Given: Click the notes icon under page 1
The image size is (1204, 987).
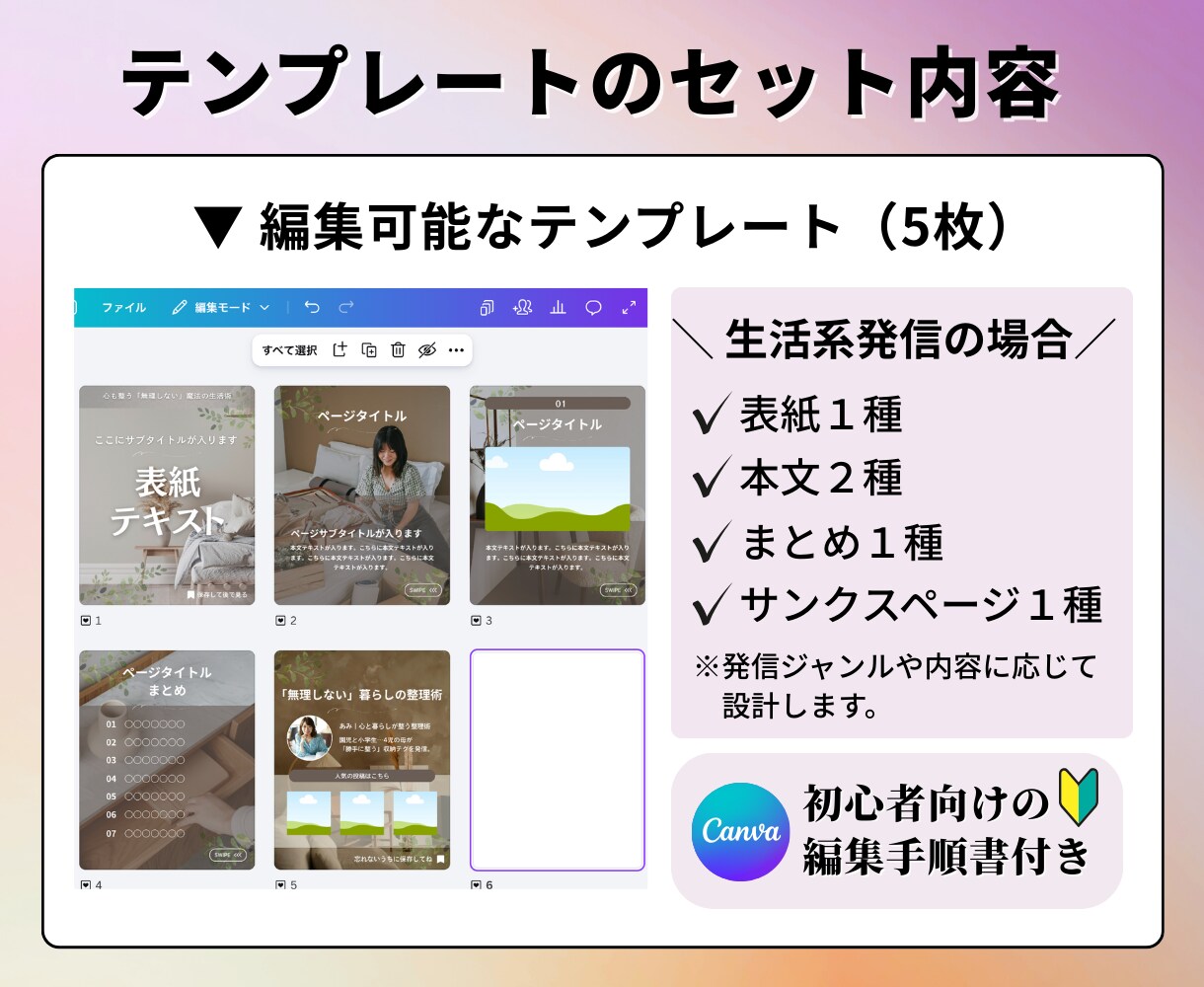Looking at the screenshot, I should coord(86,621).
